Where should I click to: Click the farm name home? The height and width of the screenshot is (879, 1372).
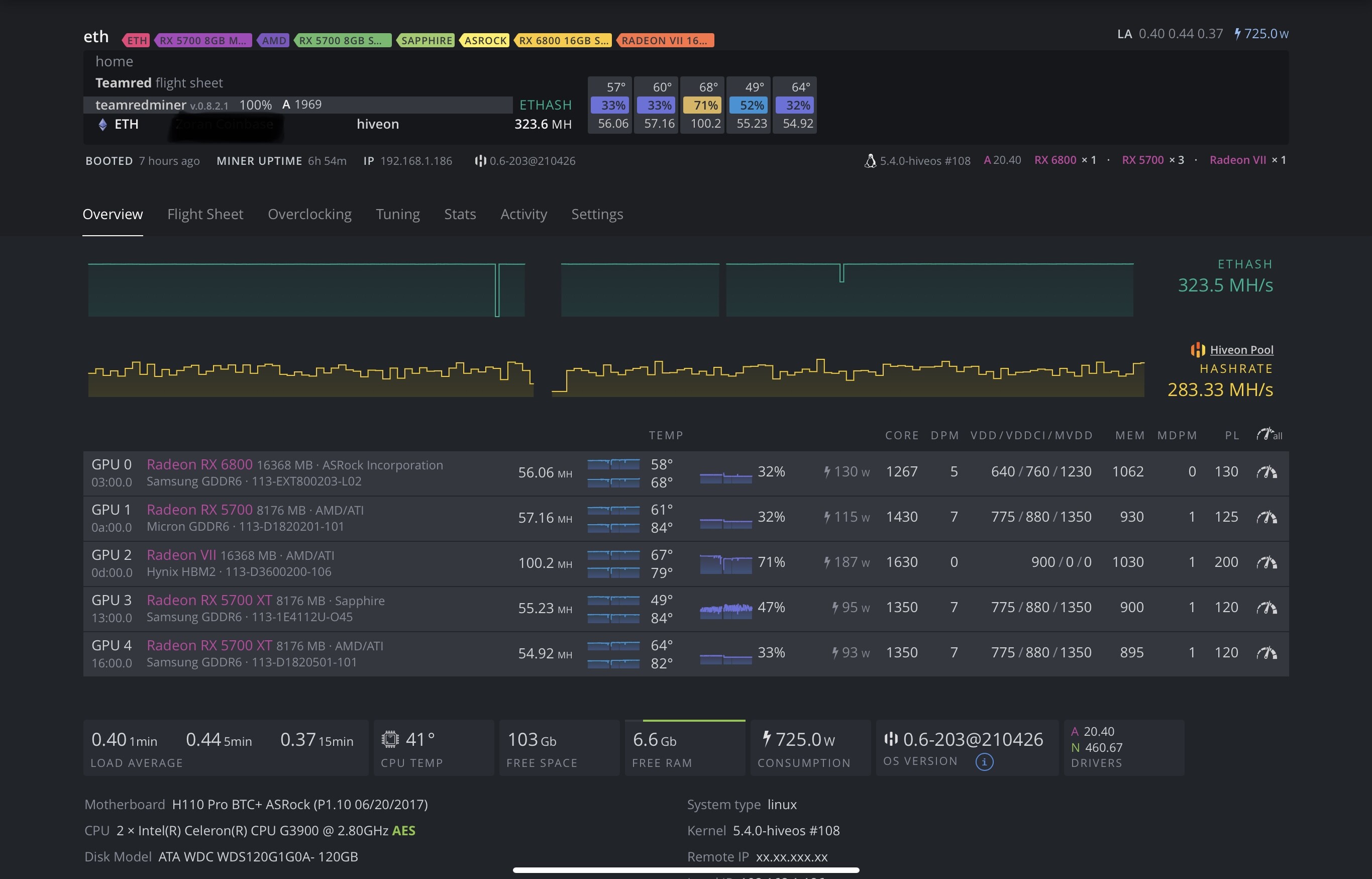click(x=114, y=61)
